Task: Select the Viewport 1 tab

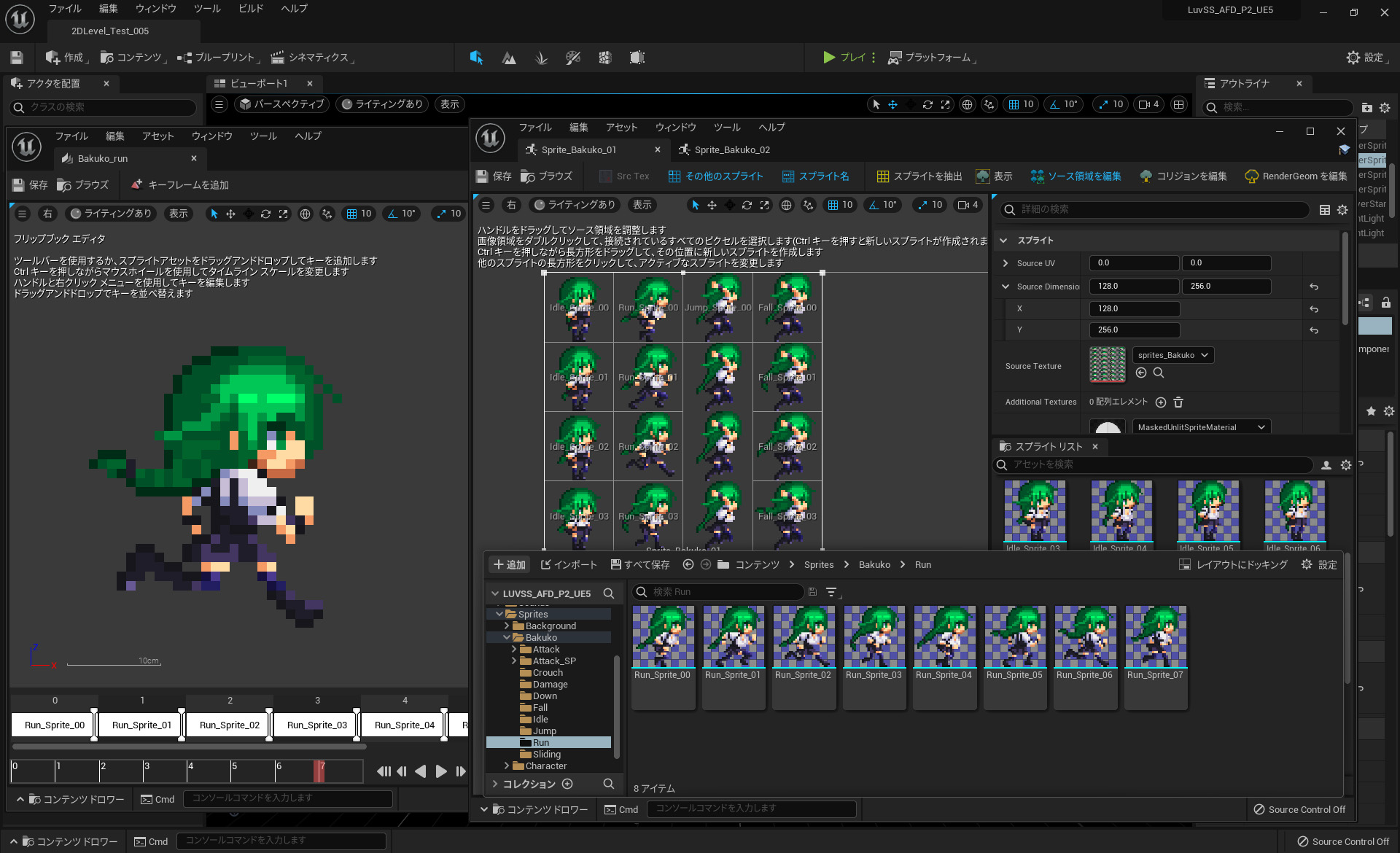Action: [259, 84]
